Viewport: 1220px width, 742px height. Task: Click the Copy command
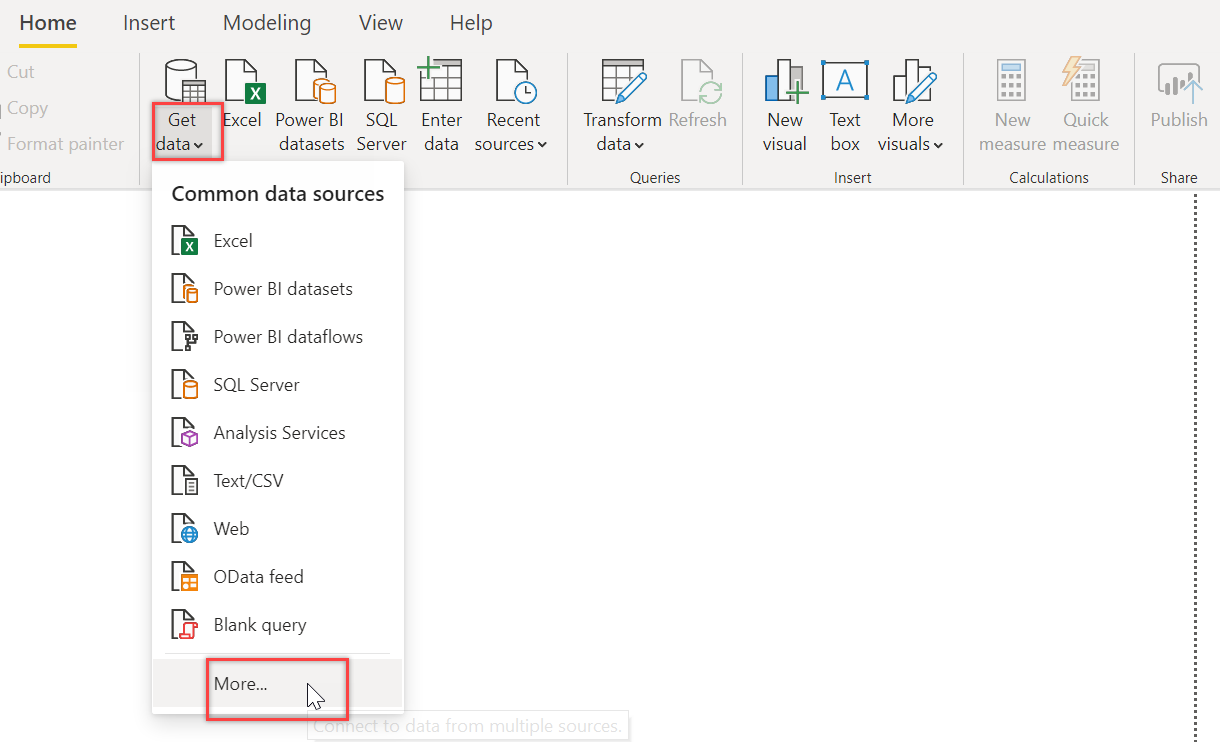pyautogui.click(x=27, y=108)
